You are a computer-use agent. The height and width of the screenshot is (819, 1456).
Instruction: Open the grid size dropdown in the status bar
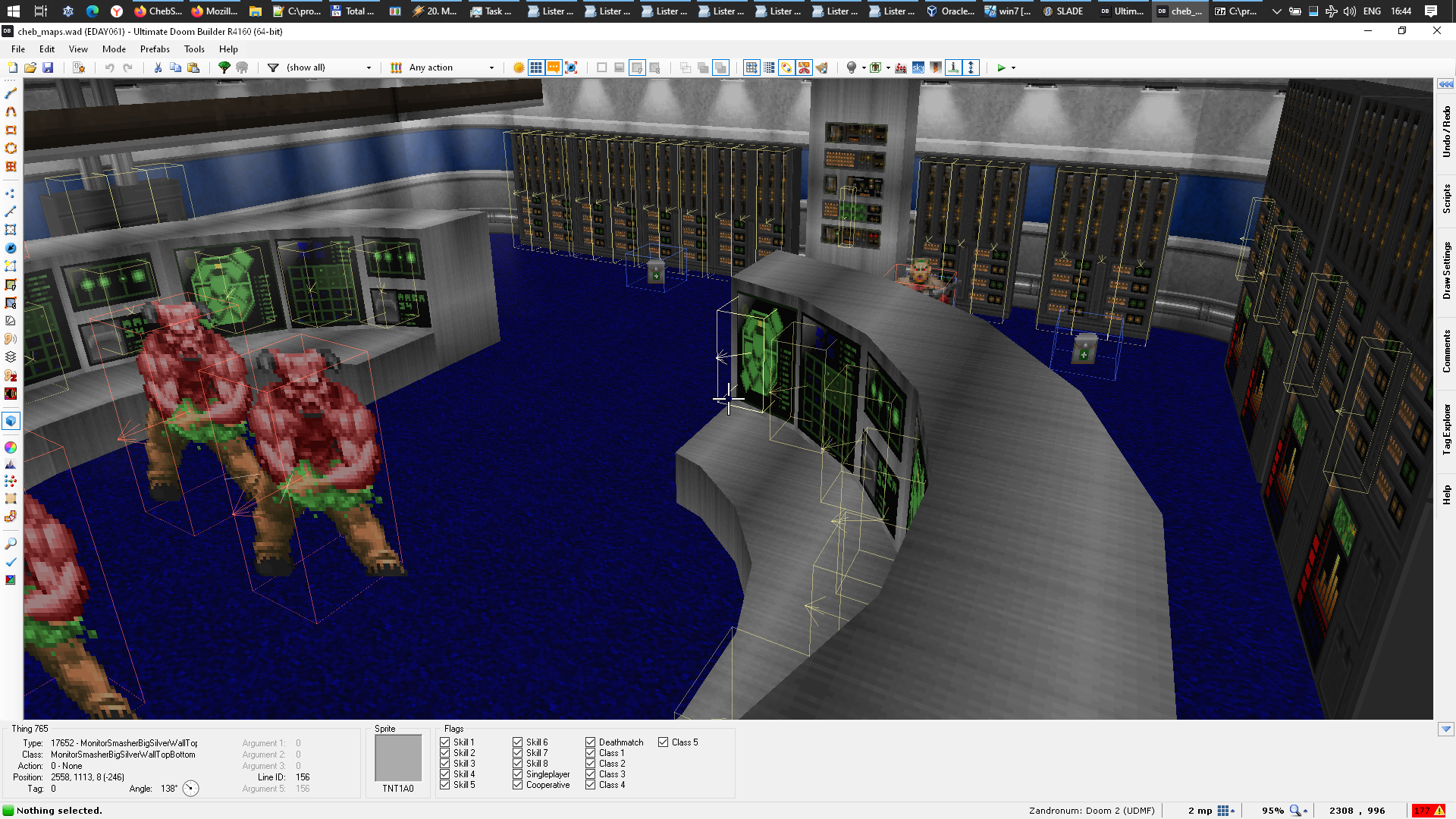1225,811
